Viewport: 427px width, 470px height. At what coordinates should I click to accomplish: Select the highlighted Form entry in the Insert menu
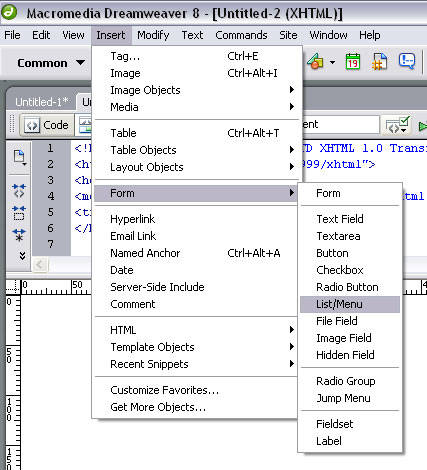196,193
